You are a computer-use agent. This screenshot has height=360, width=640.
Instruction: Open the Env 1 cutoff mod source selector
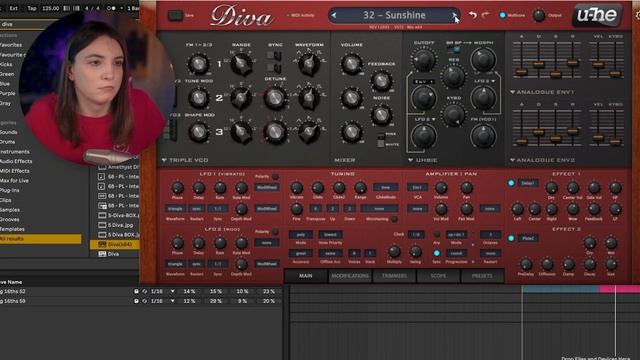click(424, 82)
